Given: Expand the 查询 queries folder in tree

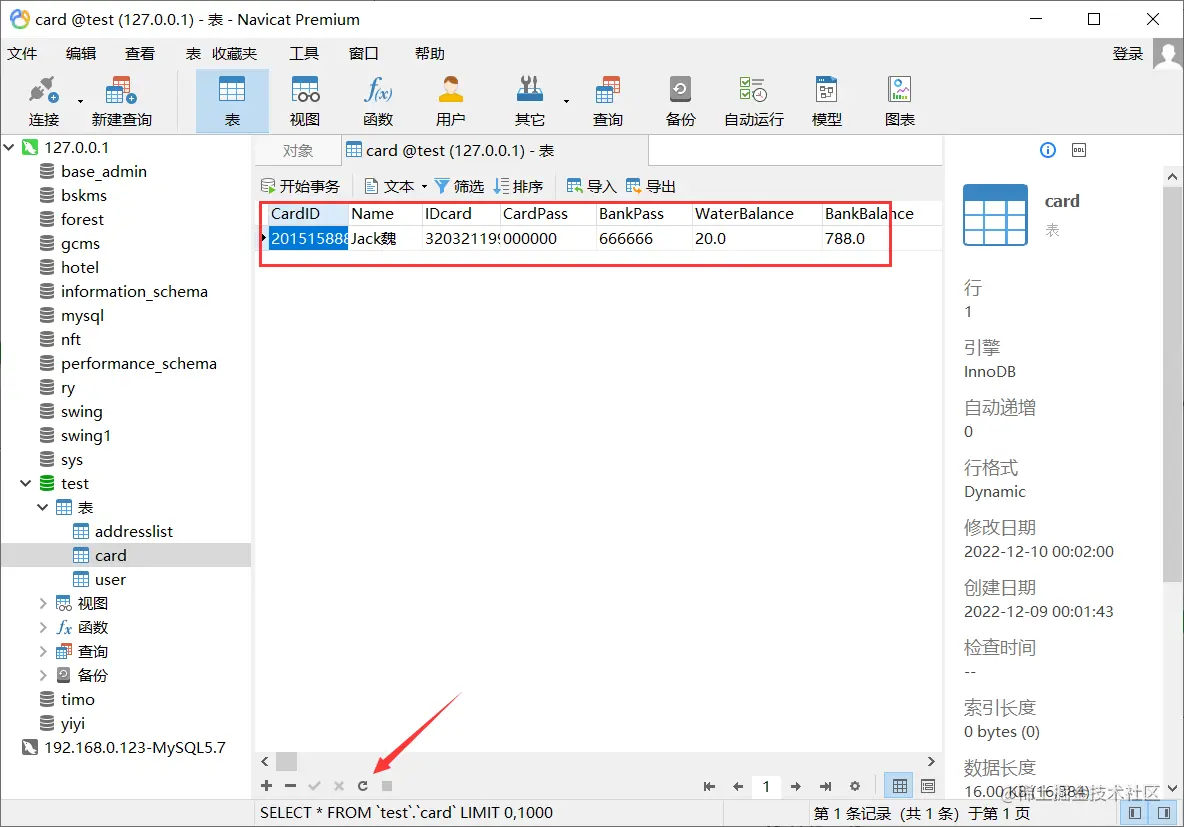Looking at the screenshot, I should [42, 652].
